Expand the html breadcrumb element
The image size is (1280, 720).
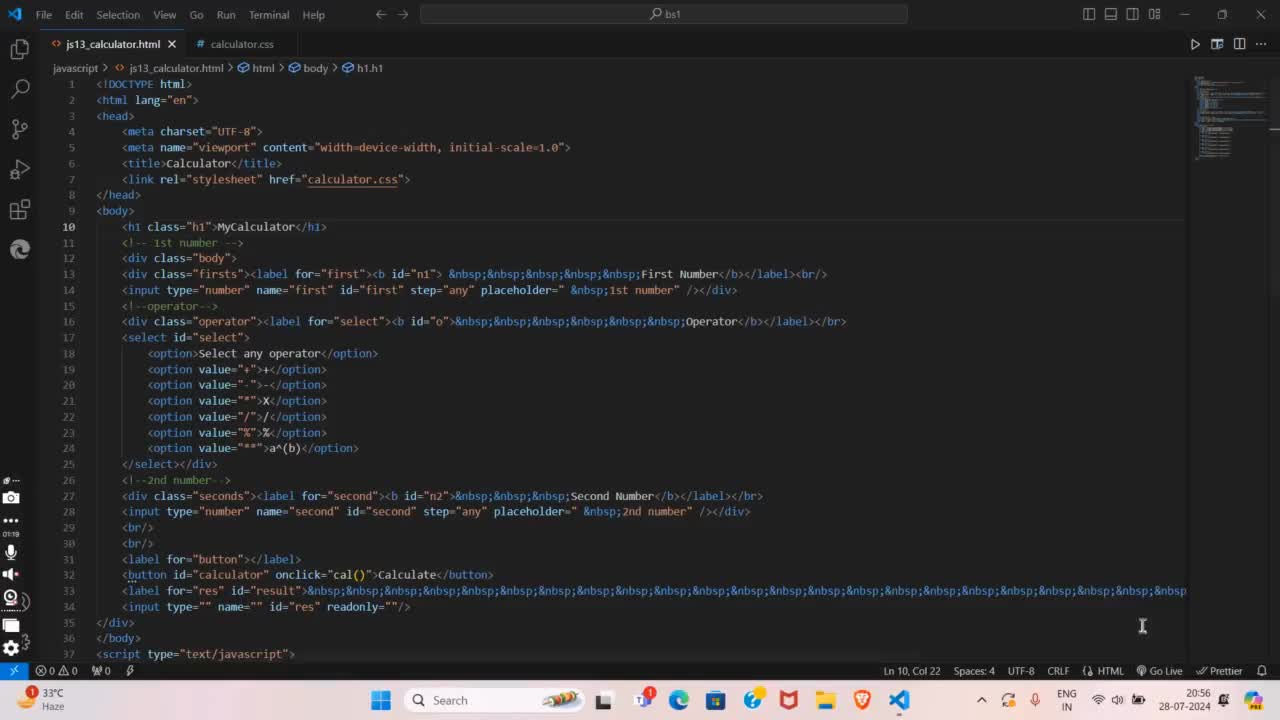[256, 68]
